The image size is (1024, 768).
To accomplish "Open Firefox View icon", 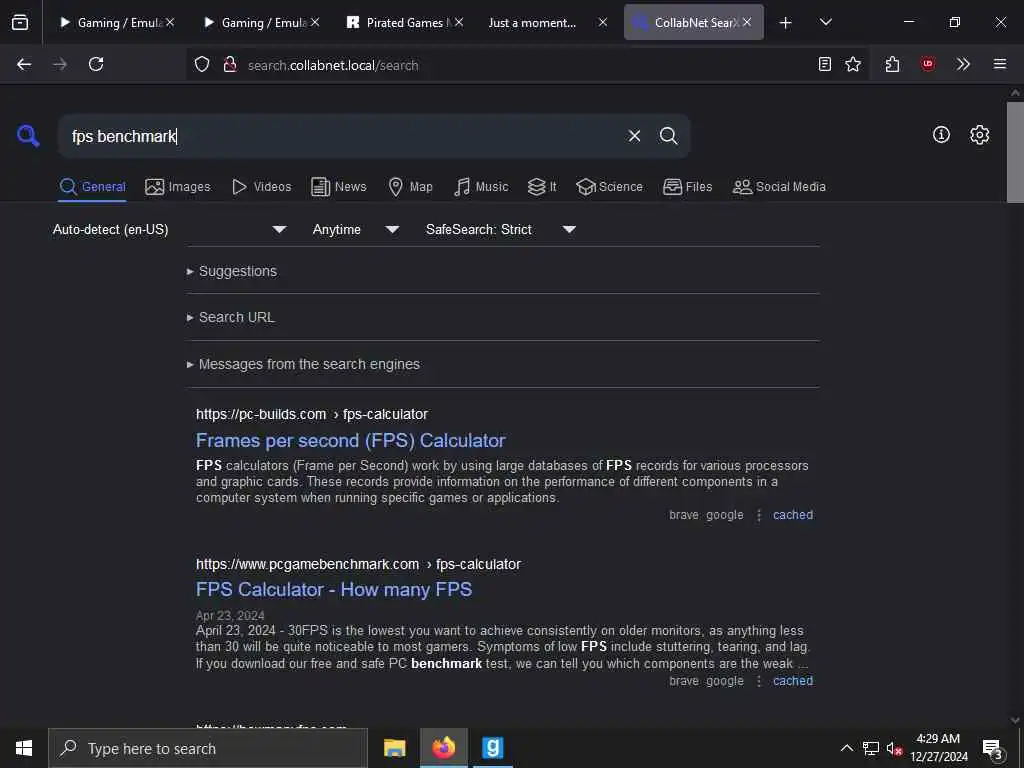I will click(x=20, y=22).
